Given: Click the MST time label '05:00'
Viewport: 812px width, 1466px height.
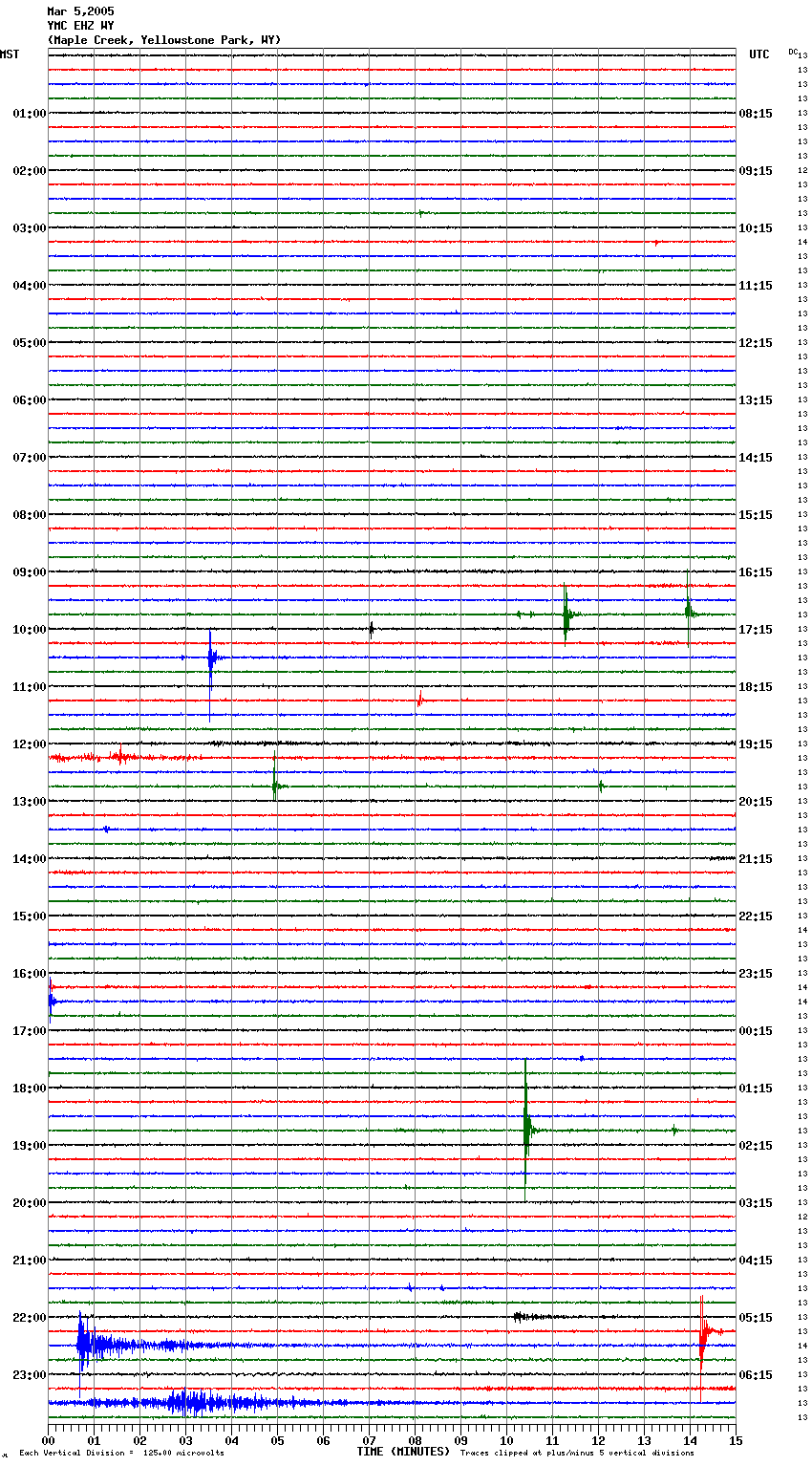Looking at the screenshot, I should (30, 343).
